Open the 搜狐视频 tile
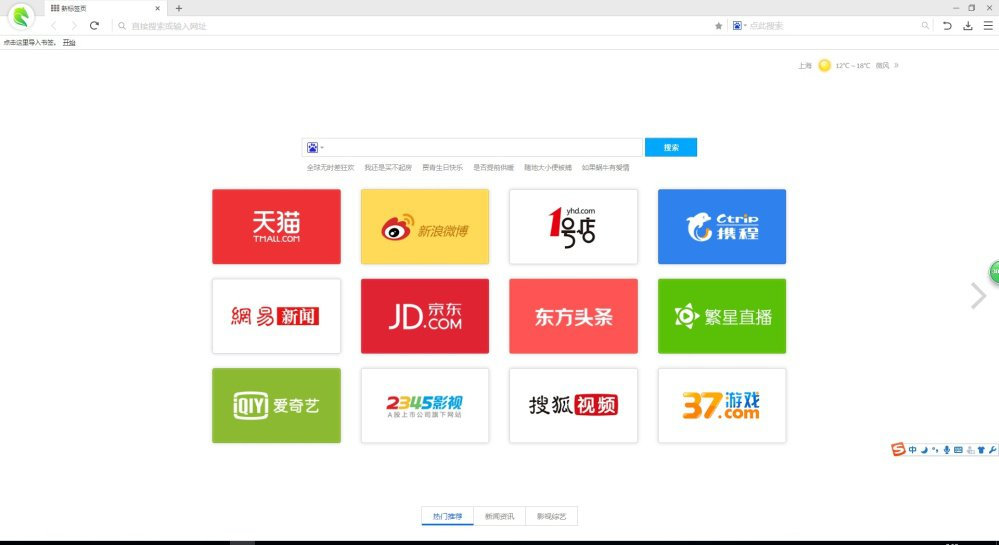This screenshot has width=999, height=545. point(573,405)
